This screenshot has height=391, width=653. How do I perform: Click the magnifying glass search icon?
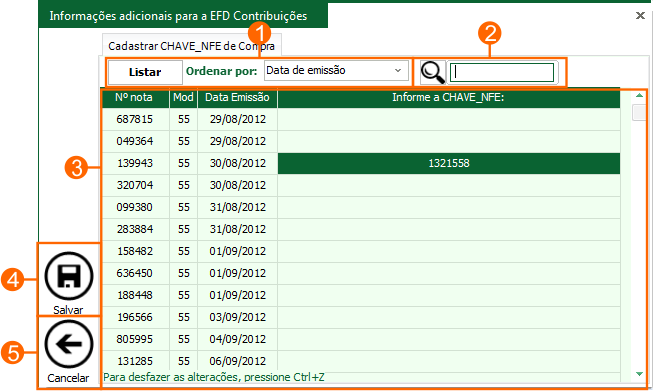coord(433,72)
